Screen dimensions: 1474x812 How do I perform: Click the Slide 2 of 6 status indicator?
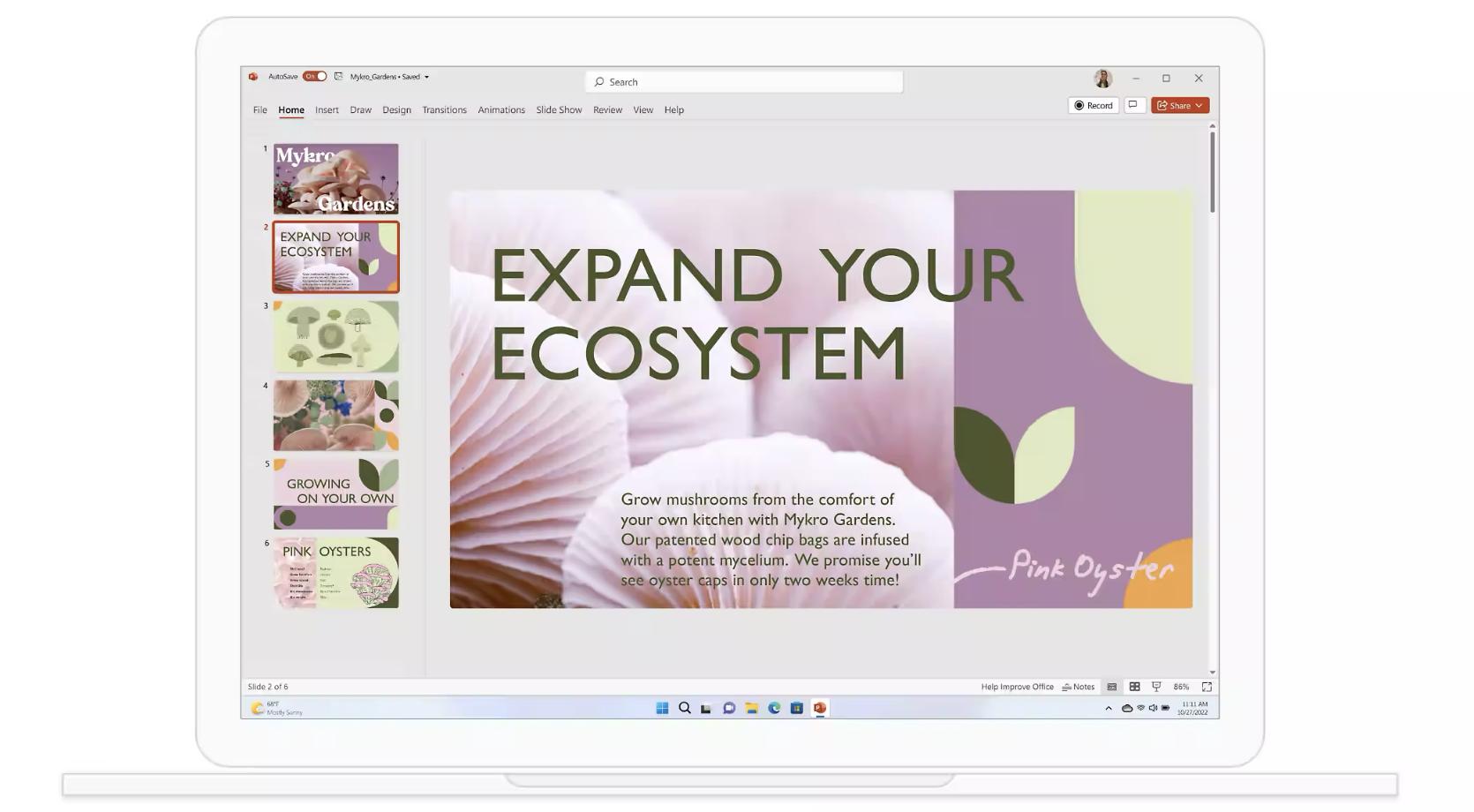coord(267,687)
